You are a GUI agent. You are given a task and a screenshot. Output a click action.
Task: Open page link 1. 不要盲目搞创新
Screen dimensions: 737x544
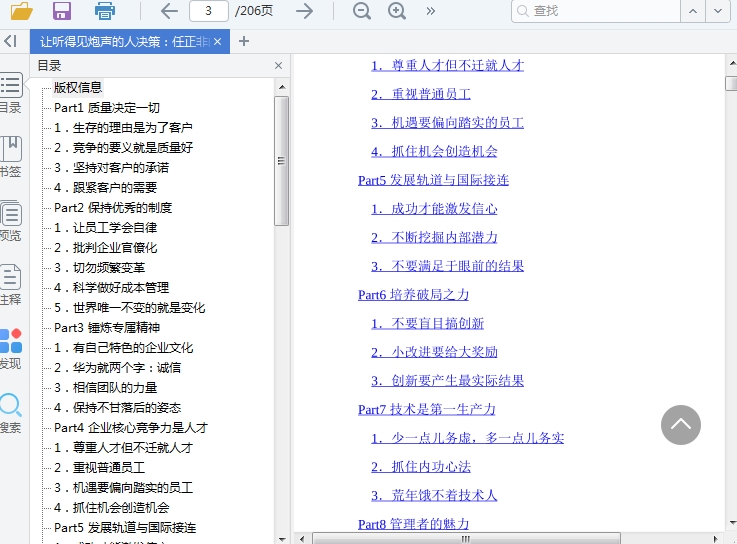click(427, 323)
